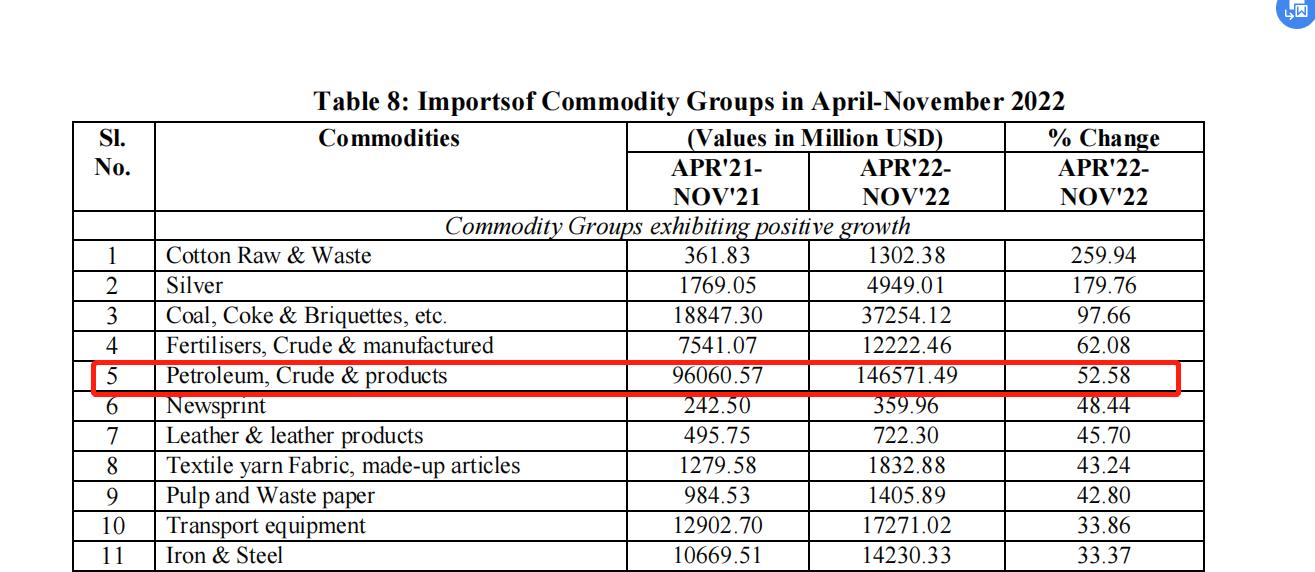
Task: Select highlighted "Petroleum, Crude & products" cell
Action: pyautogui.click(x=306, y=376)
